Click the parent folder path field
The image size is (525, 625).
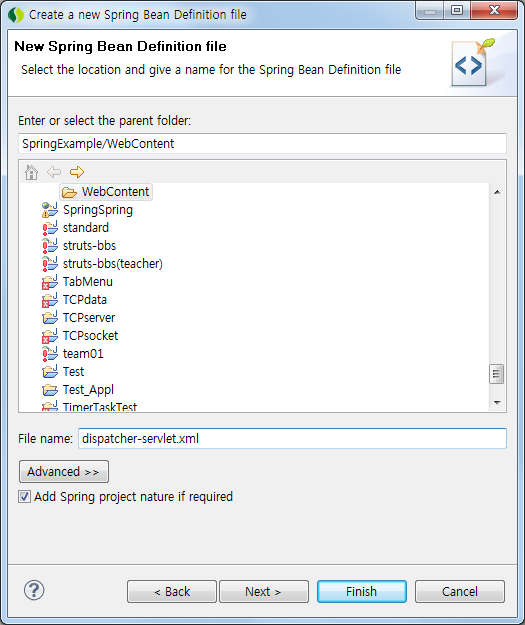pos(262,143)
